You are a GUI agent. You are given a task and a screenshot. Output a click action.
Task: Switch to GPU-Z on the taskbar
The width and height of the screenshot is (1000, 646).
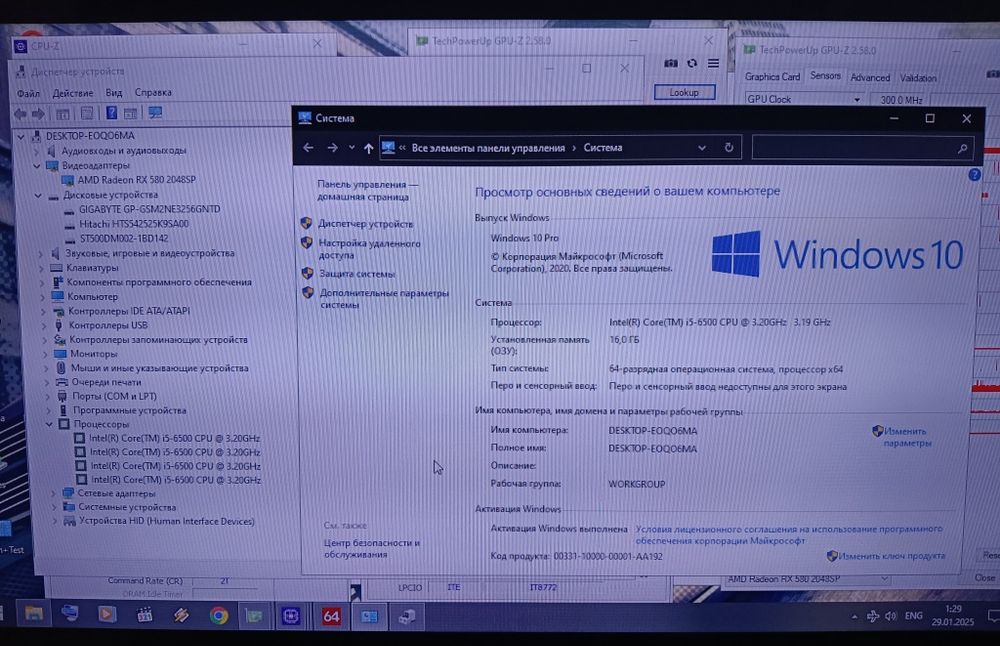(x=254, y=616)
